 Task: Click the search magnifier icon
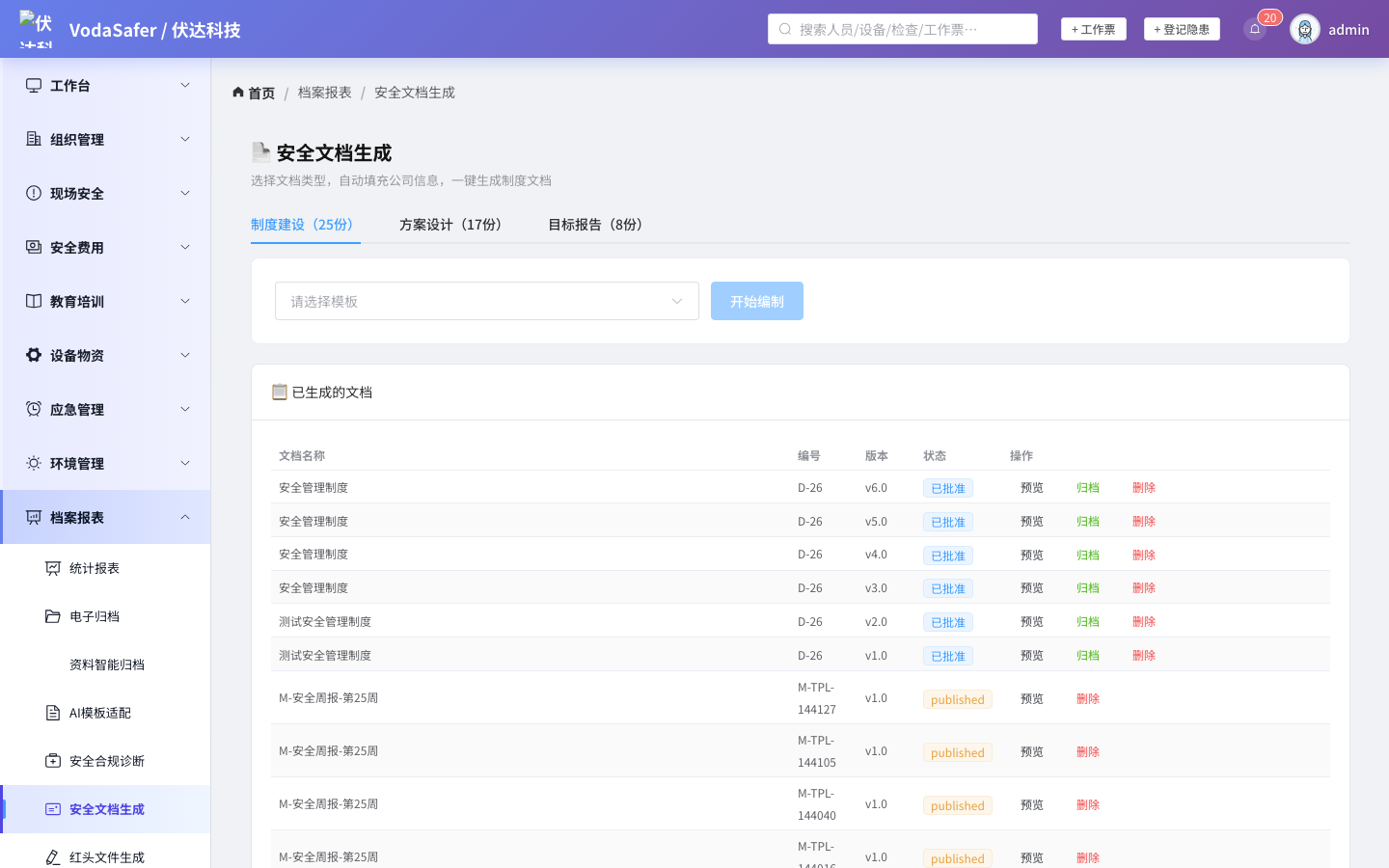click(785, 29)
